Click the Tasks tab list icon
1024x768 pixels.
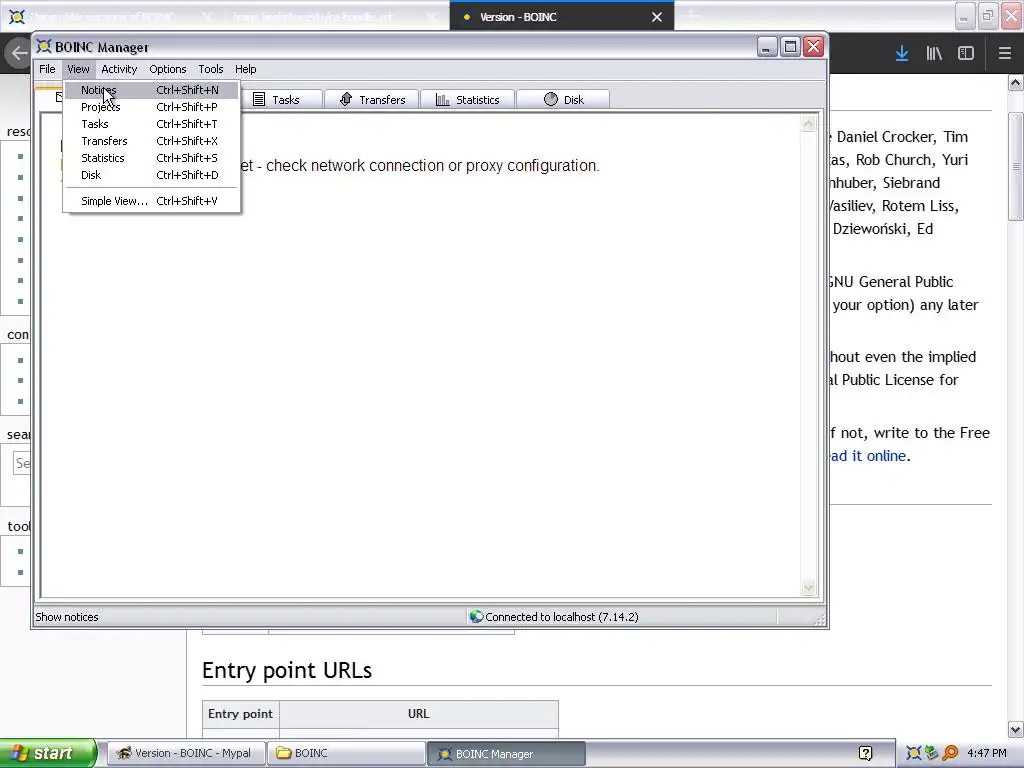(x=259, y=99)
